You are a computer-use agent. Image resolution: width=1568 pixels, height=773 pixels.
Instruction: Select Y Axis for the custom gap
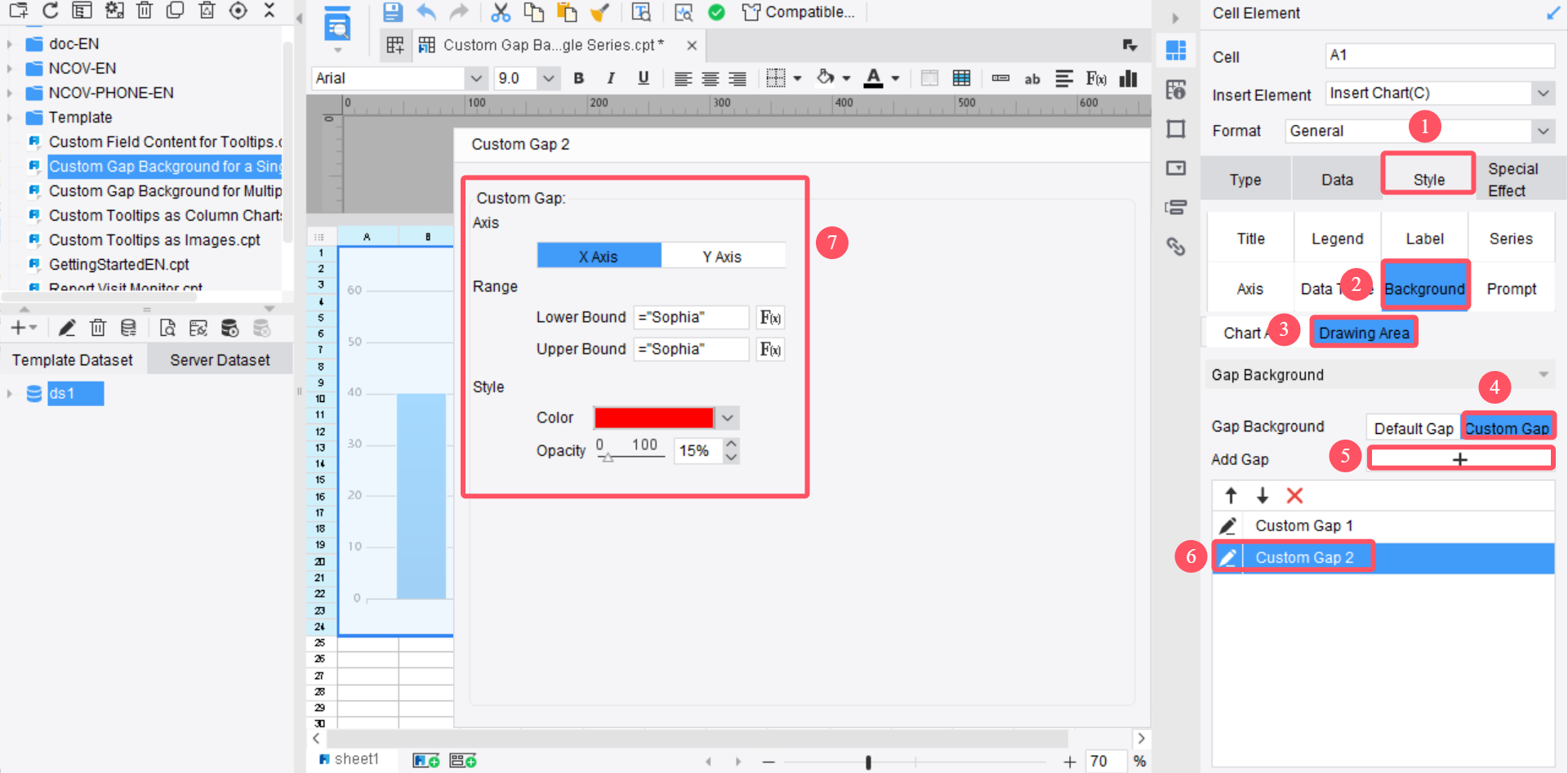(723, 257)
